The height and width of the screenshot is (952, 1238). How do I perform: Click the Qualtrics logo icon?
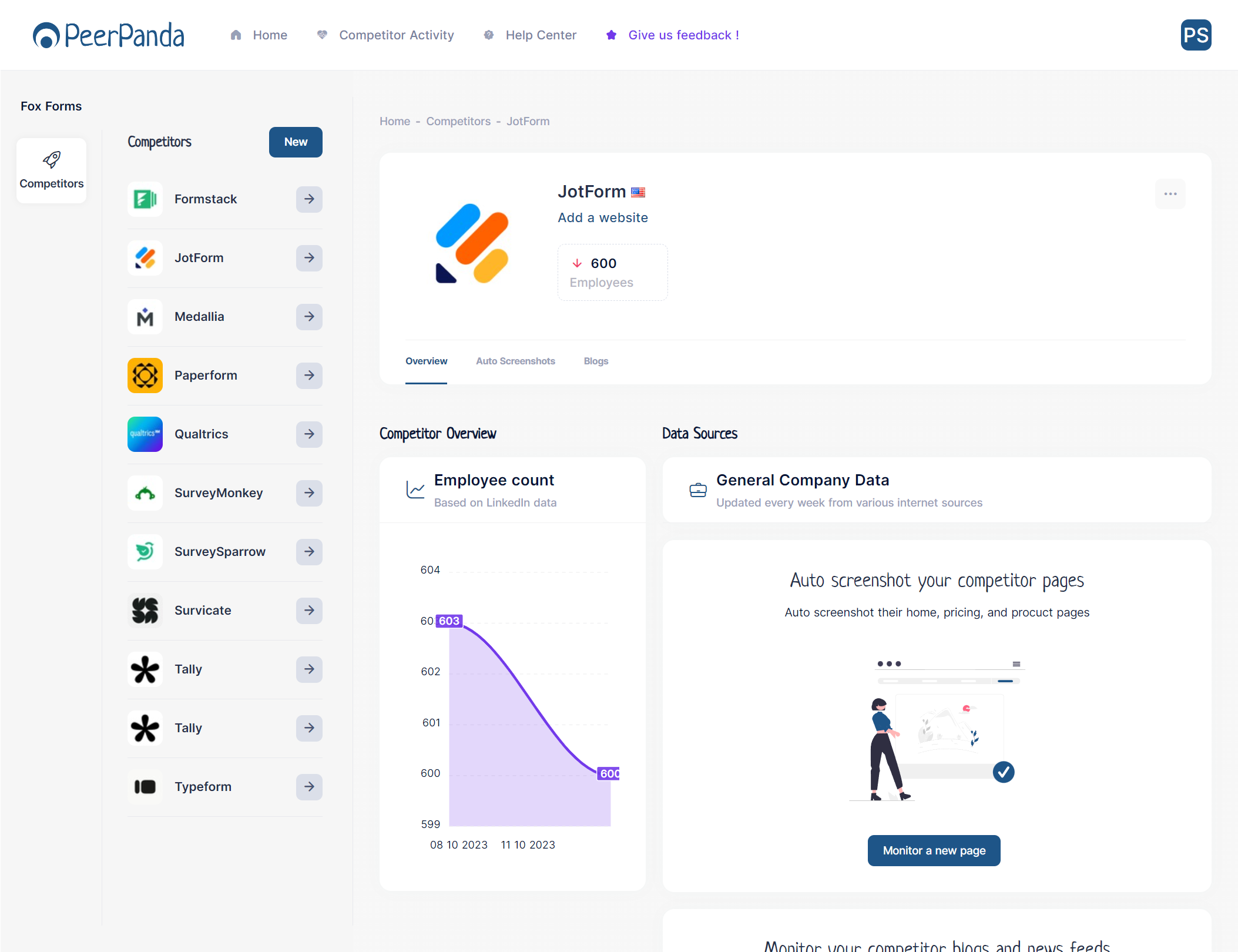pyautogui.click(x=145, y=434)
